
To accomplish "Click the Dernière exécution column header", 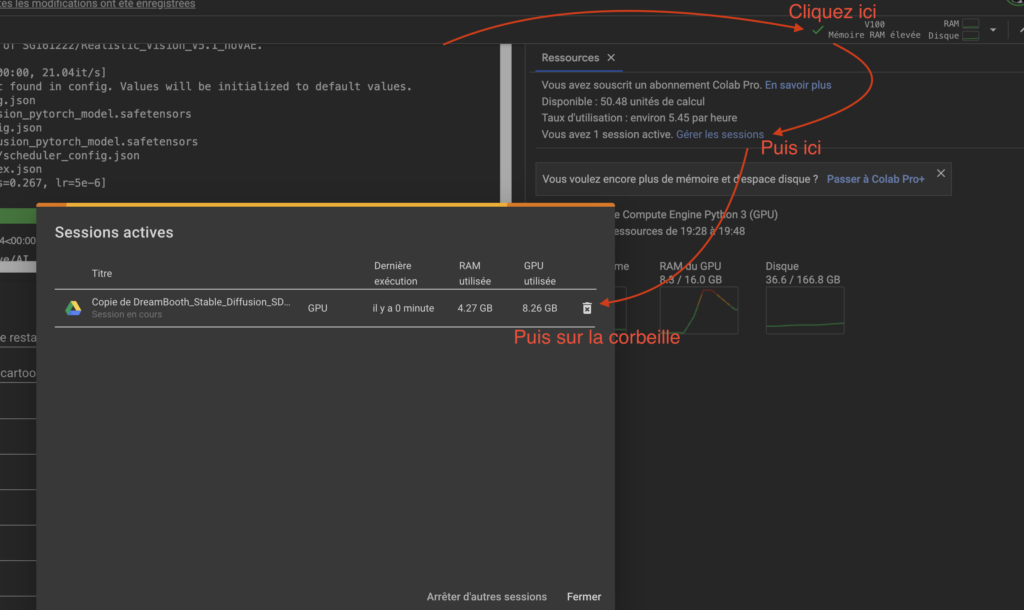I will point(396,274).
